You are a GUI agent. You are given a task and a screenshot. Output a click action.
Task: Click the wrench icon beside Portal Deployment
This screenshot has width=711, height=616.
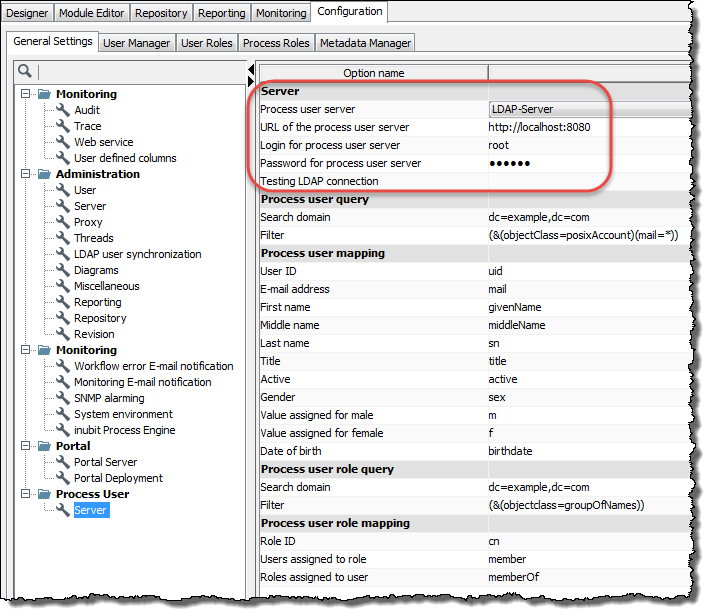[x=63, y=478]
